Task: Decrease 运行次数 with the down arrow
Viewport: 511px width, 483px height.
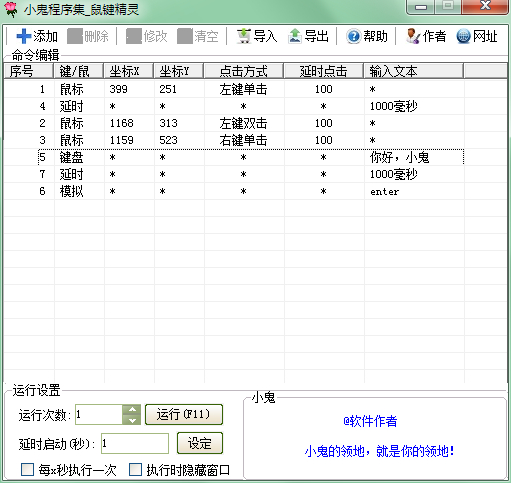Action: 132,420
